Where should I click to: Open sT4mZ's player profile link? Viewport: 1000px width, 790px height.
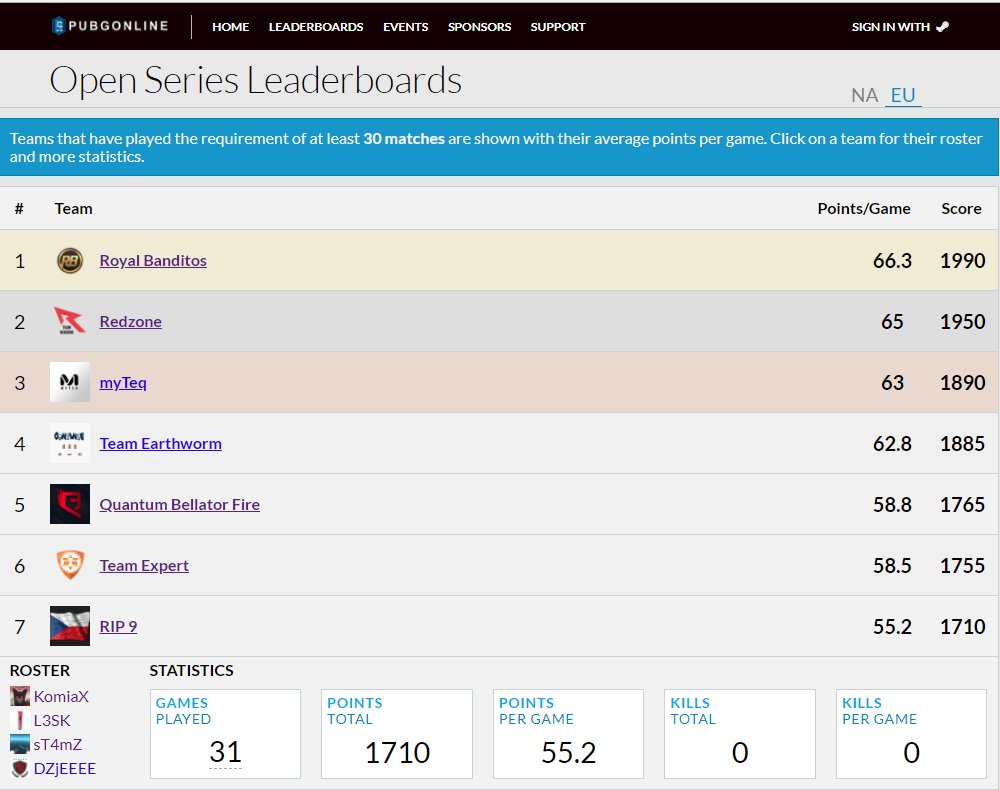(57, 744)
